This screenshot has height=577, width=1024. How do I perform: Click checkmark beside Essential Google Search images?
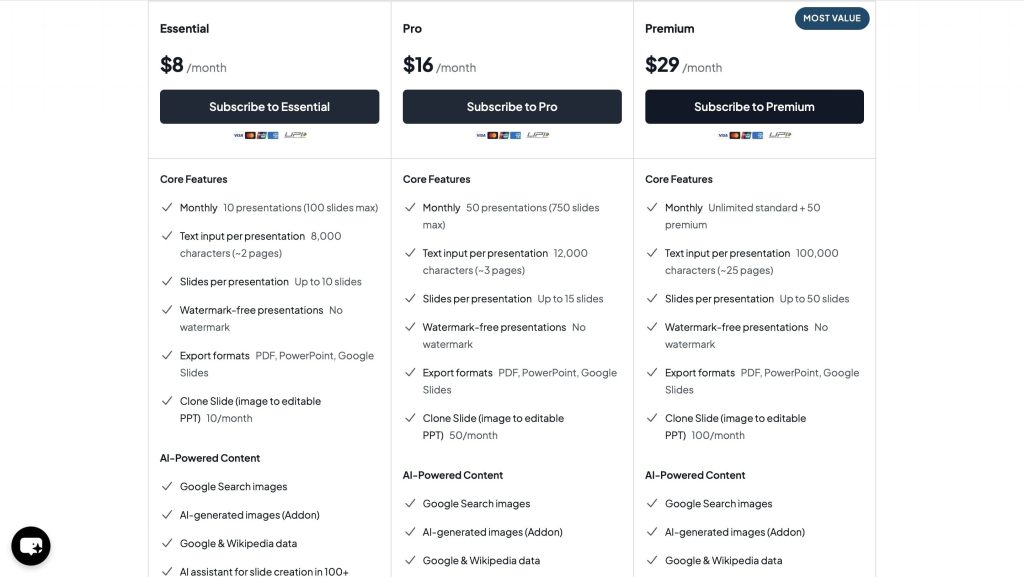(167, 487)
